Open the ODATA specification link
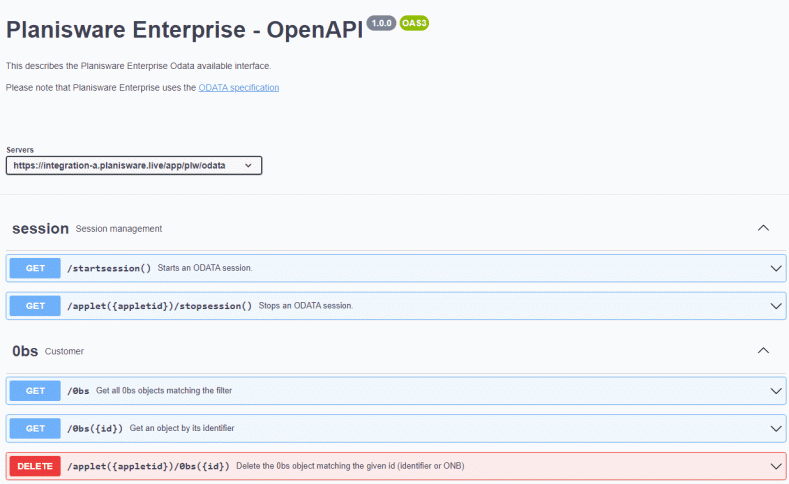This screenshot has height=484, width=789. pos(239,88)
